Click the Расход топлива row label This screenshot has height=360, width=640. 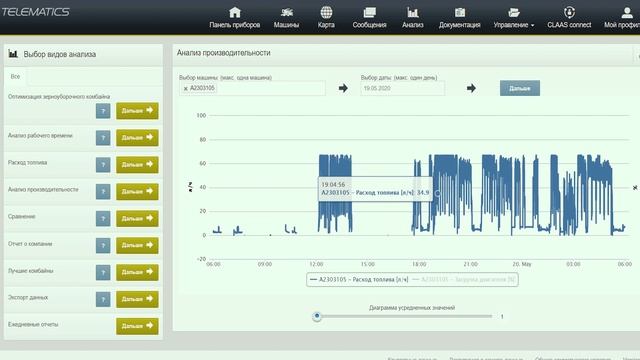point(27,162)
